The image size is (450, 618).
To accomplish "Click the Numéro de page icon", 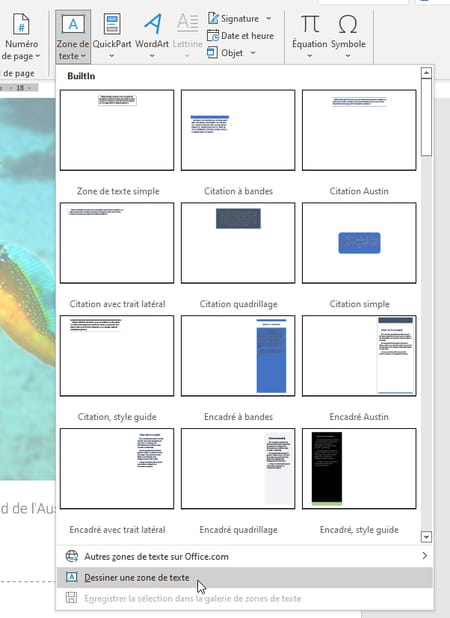I will 21,24.
